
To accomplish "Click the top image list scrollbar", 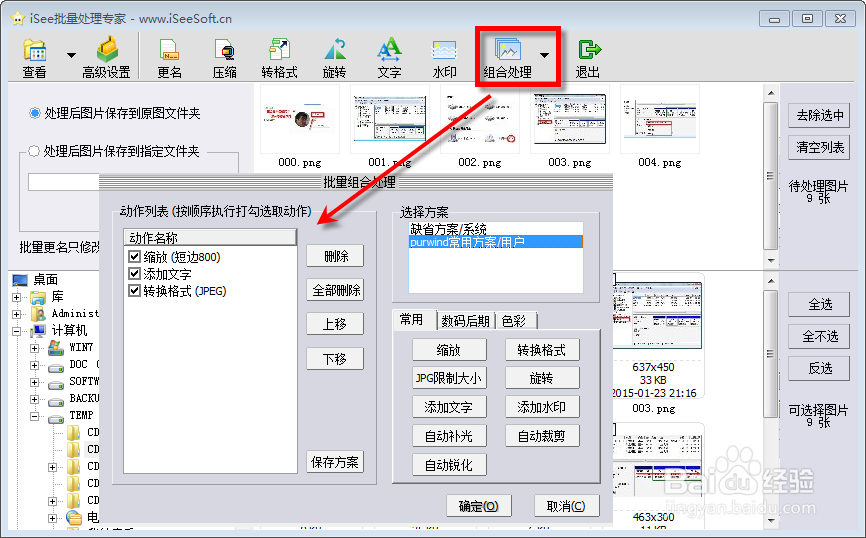I will [771, 176].
